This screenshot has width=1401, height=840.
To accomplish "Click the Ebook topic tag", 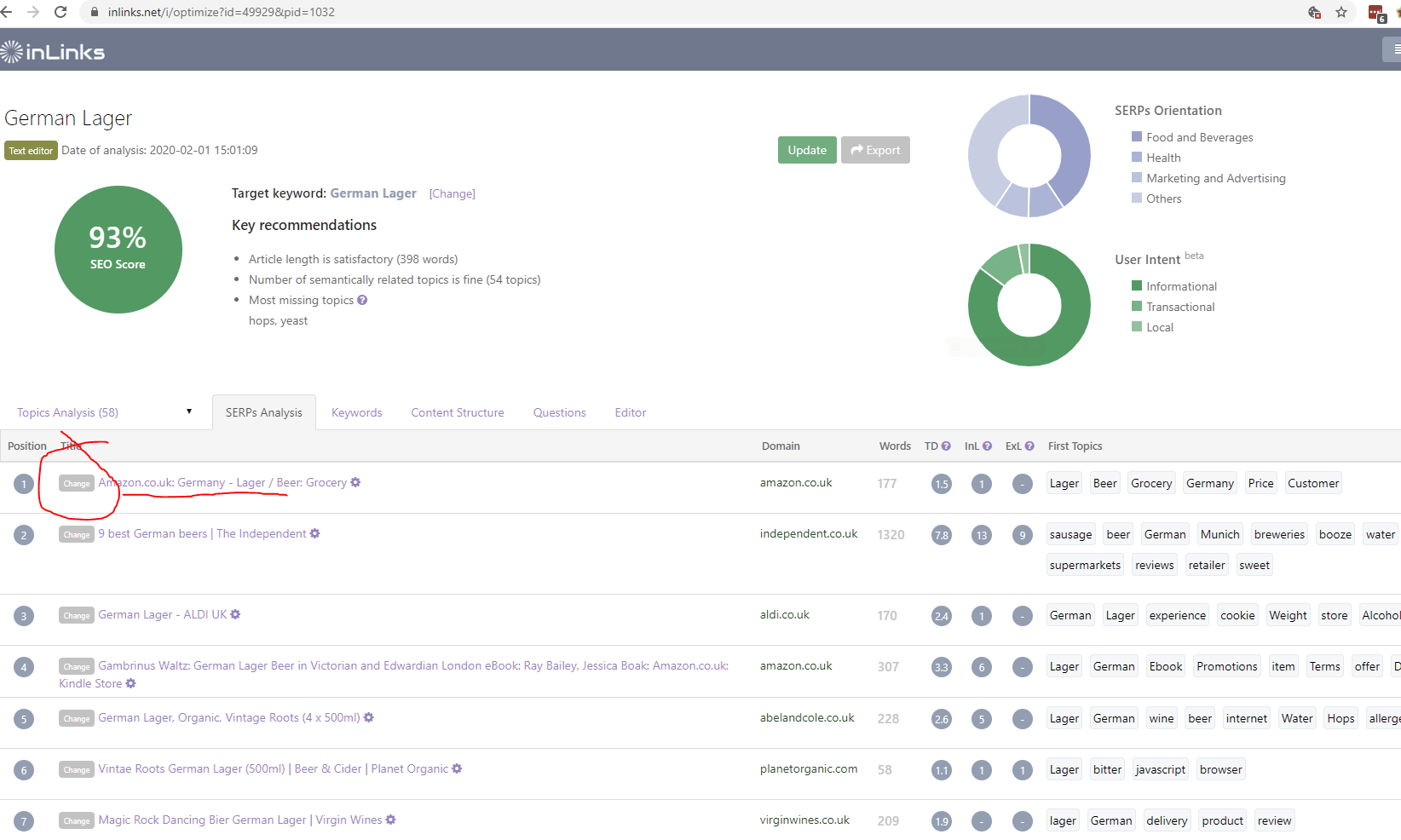I will [x=1166, y=666].
